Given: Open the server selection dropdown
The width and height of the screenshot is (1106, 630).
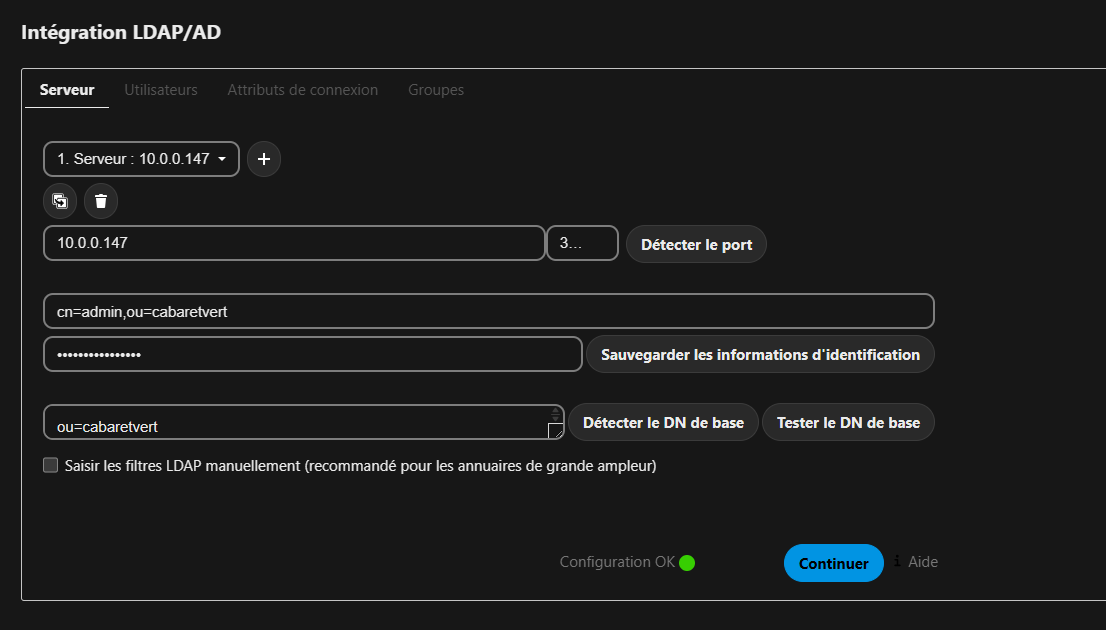Looking at the screenshot, I should pyautogui.click(x=141, y=159).
